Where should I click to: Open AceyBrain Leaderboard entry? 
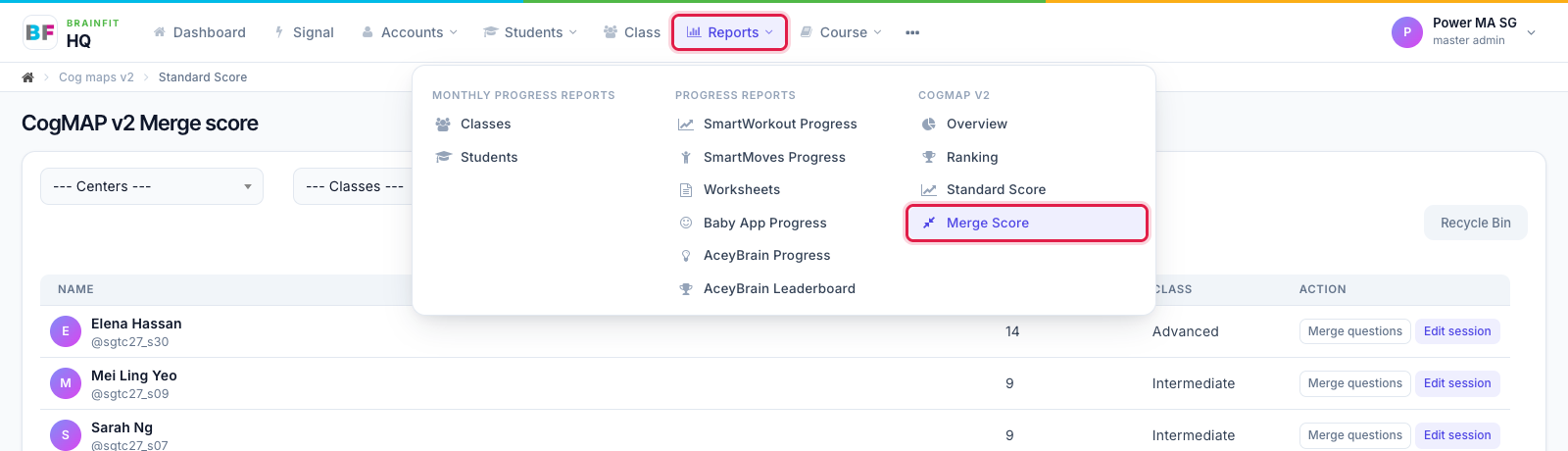click(x=779, y=288)
